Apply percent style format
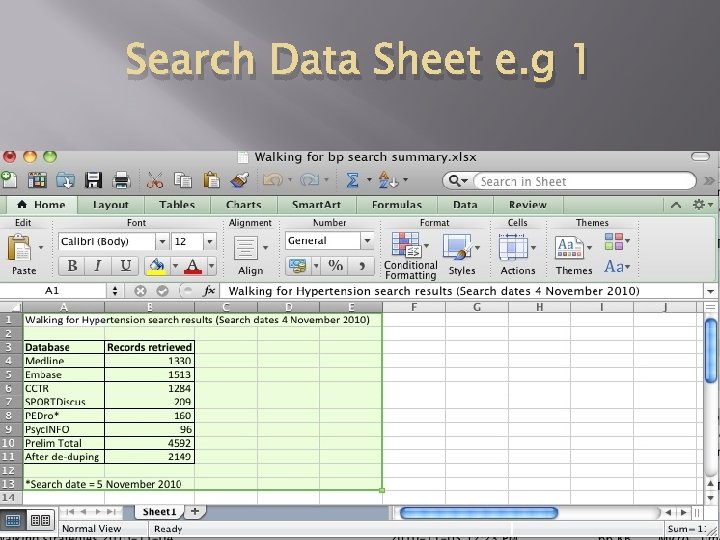Screen dimensions: 720x540 point(335,265)
